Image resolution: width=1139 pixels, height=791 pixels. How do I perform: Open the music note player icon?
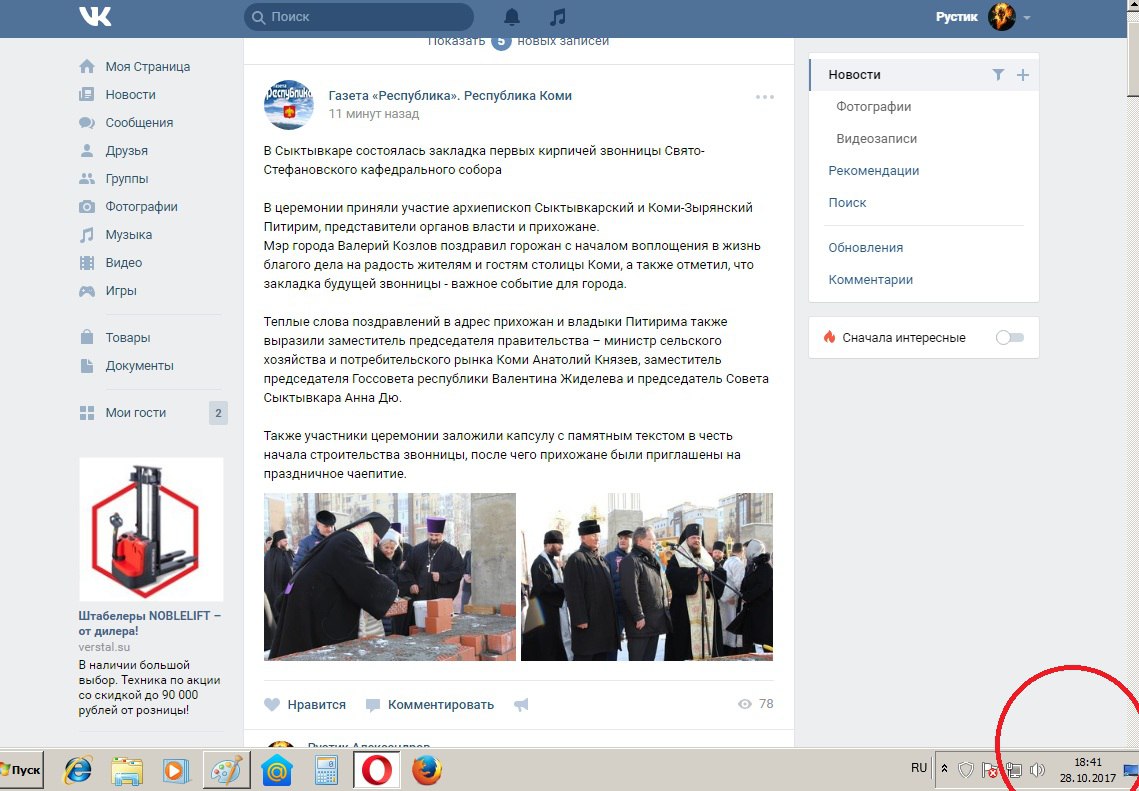pos(558,17)
